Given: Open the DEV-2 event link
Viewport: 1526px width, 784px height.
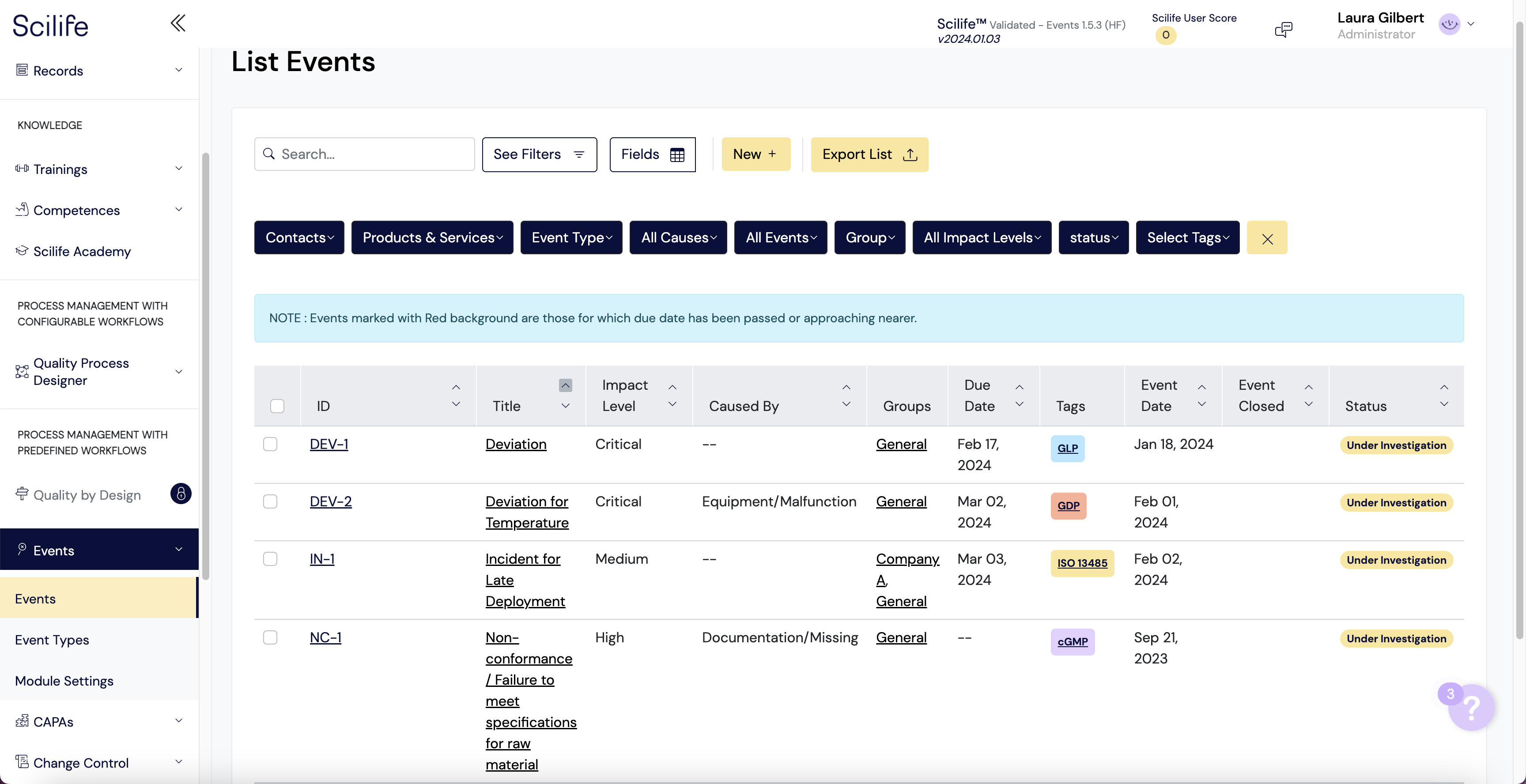Looking at the screenshot, I should tap(331, 501).
